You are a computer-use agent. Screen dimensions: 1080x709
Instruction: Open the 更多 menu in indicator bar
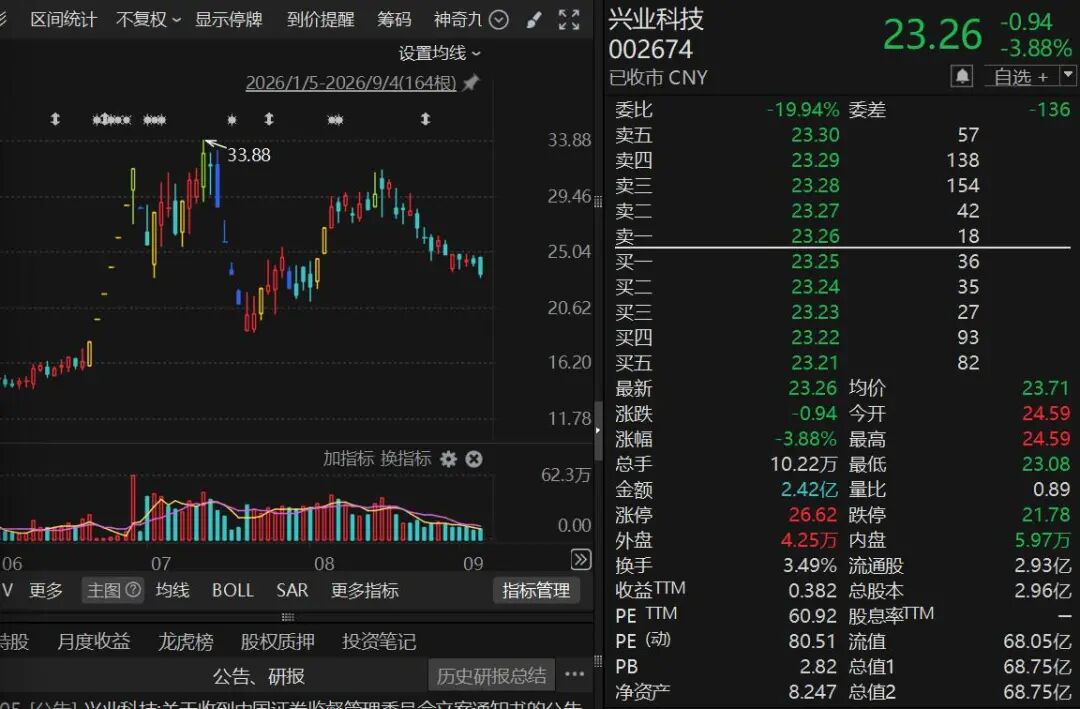tap(45, 590)
